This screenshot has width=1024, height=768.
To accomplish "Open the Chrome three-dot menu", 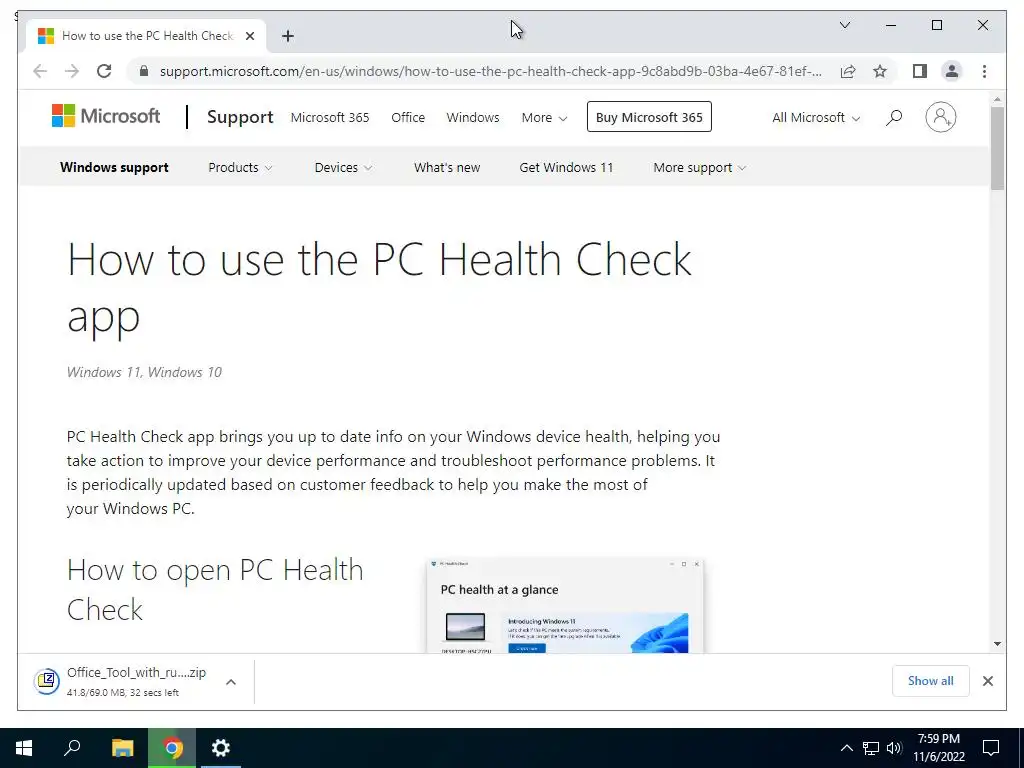I will (984, 71).
